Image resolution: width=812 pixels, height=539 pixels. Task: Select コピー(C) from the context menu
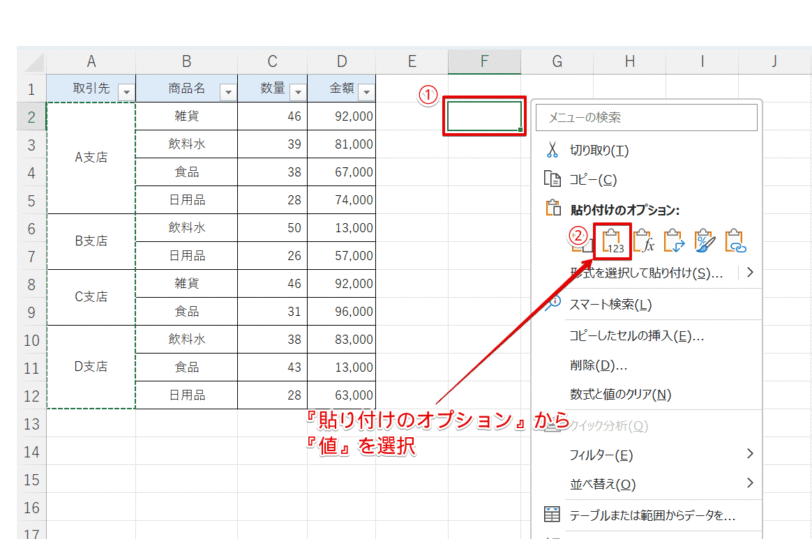tap(593, 180)
